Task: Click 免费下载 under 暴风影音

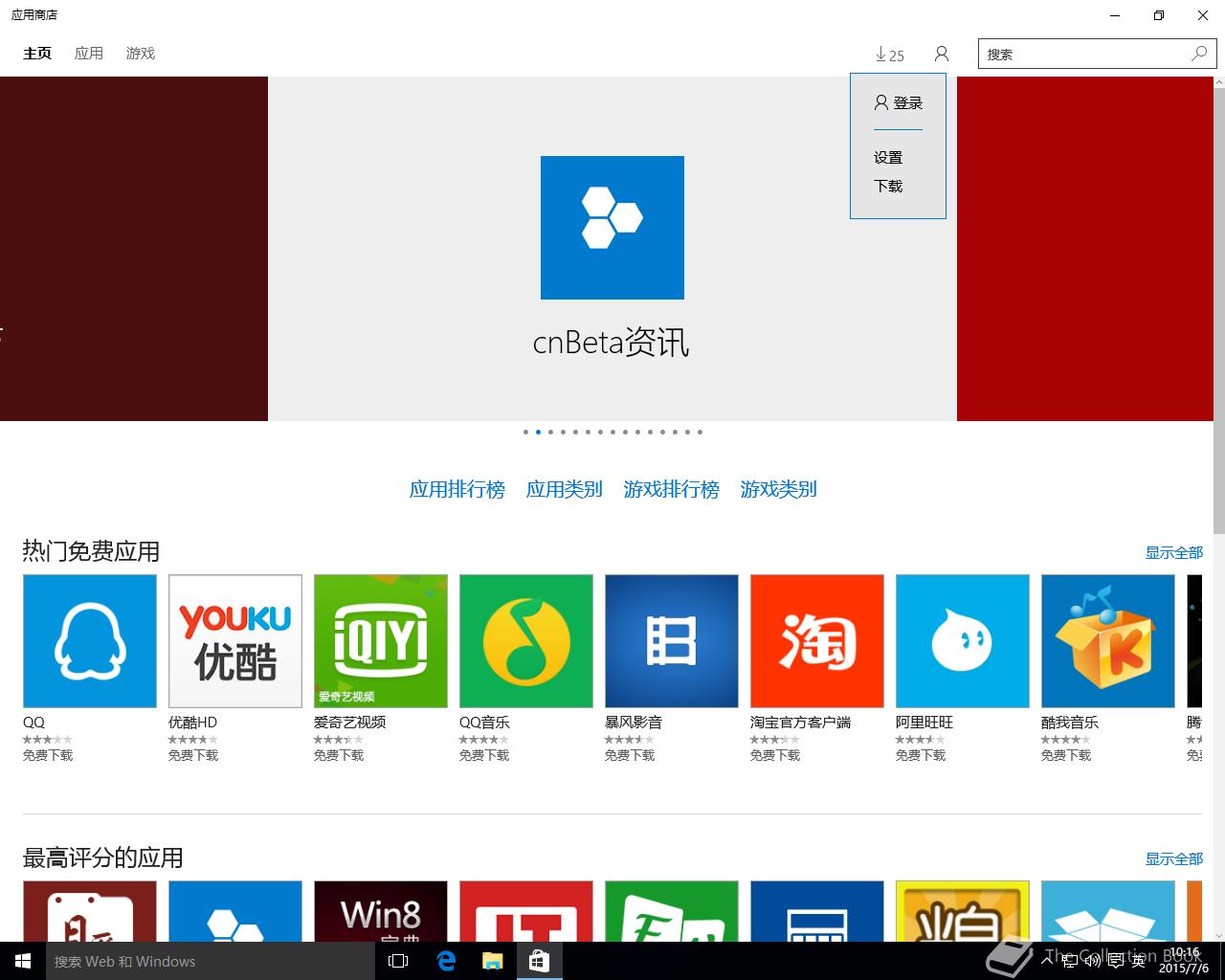Action: pyautogui.click(x=630, y=755)
